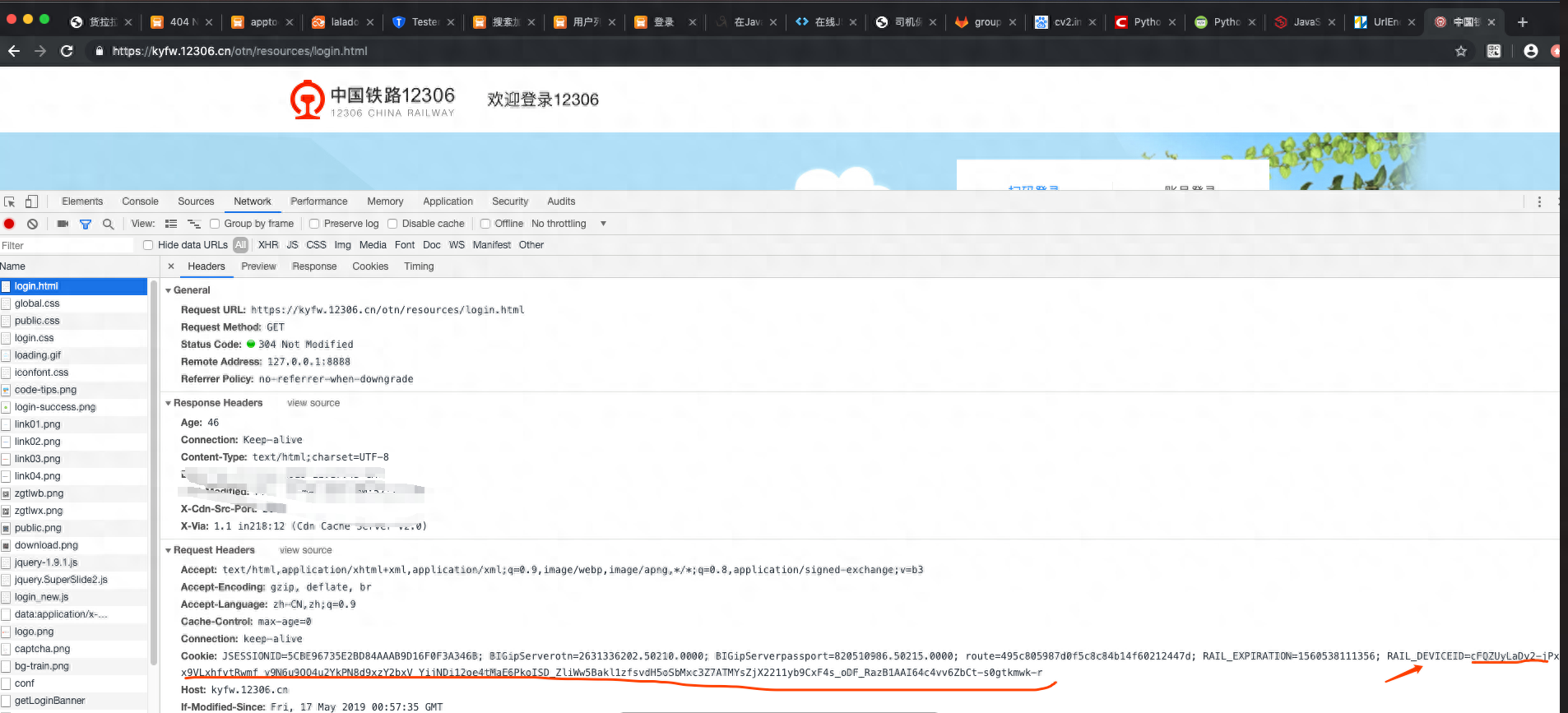Filter requests by Img type
Screen dimensions: 1568x713
342,245
